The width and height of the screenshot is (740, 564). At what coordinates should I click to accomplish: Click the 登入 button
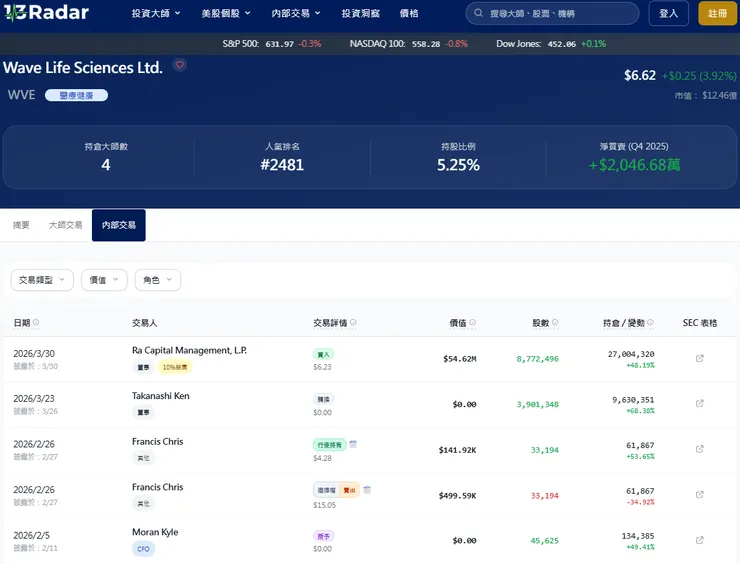point(668,13)
